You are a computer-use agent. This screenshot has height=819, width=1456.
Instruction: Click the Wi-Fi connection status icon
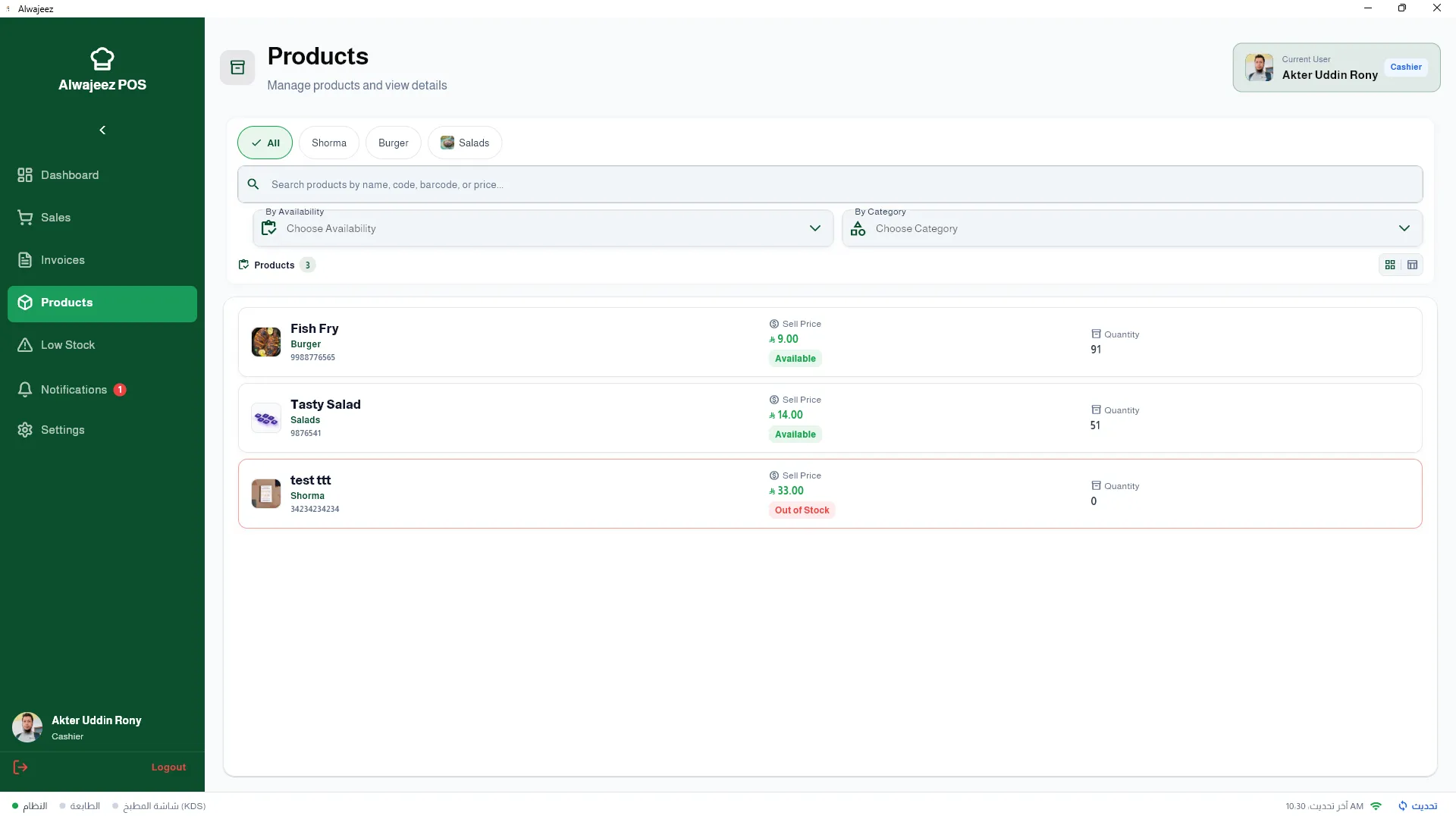pos(1376,806)
